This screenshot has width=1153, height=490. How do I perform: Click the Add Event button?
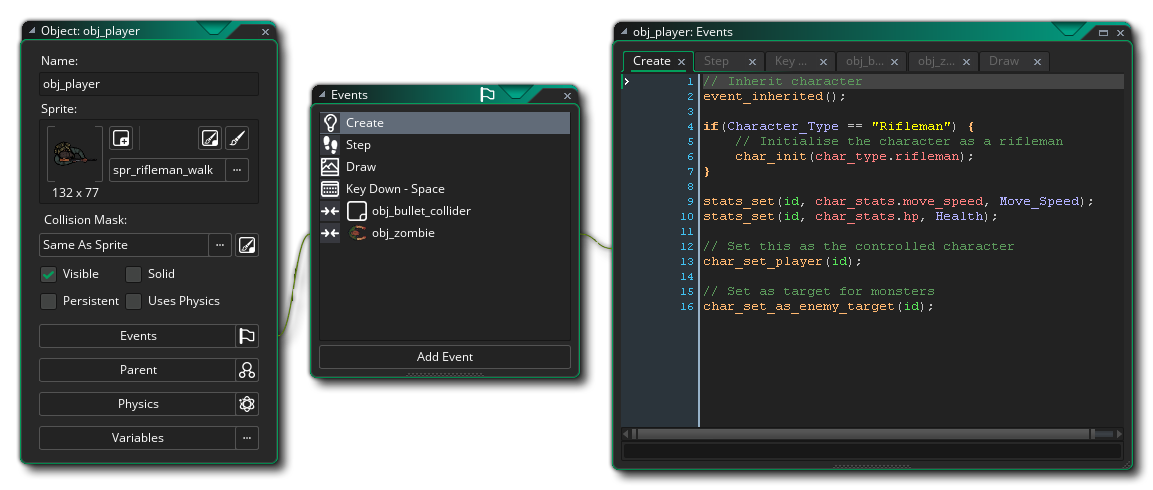pos(444,357)
